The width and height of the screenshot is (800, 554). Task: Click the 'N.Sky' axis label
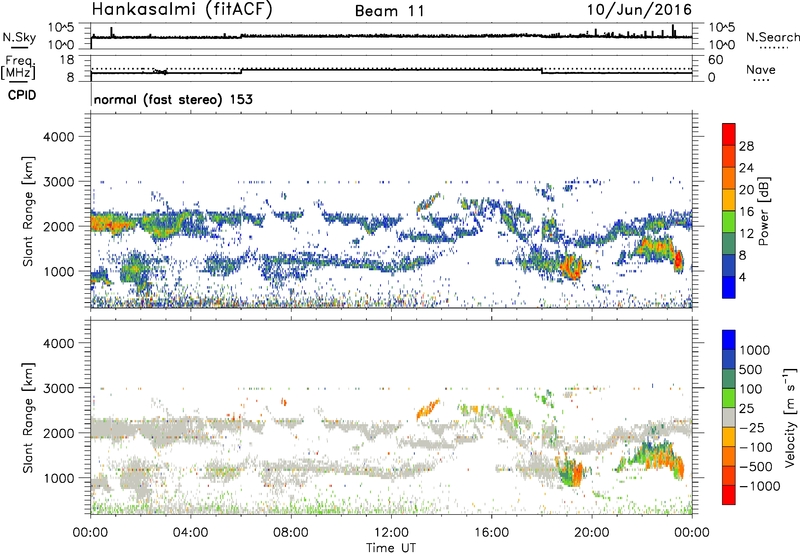pos(19,37)
